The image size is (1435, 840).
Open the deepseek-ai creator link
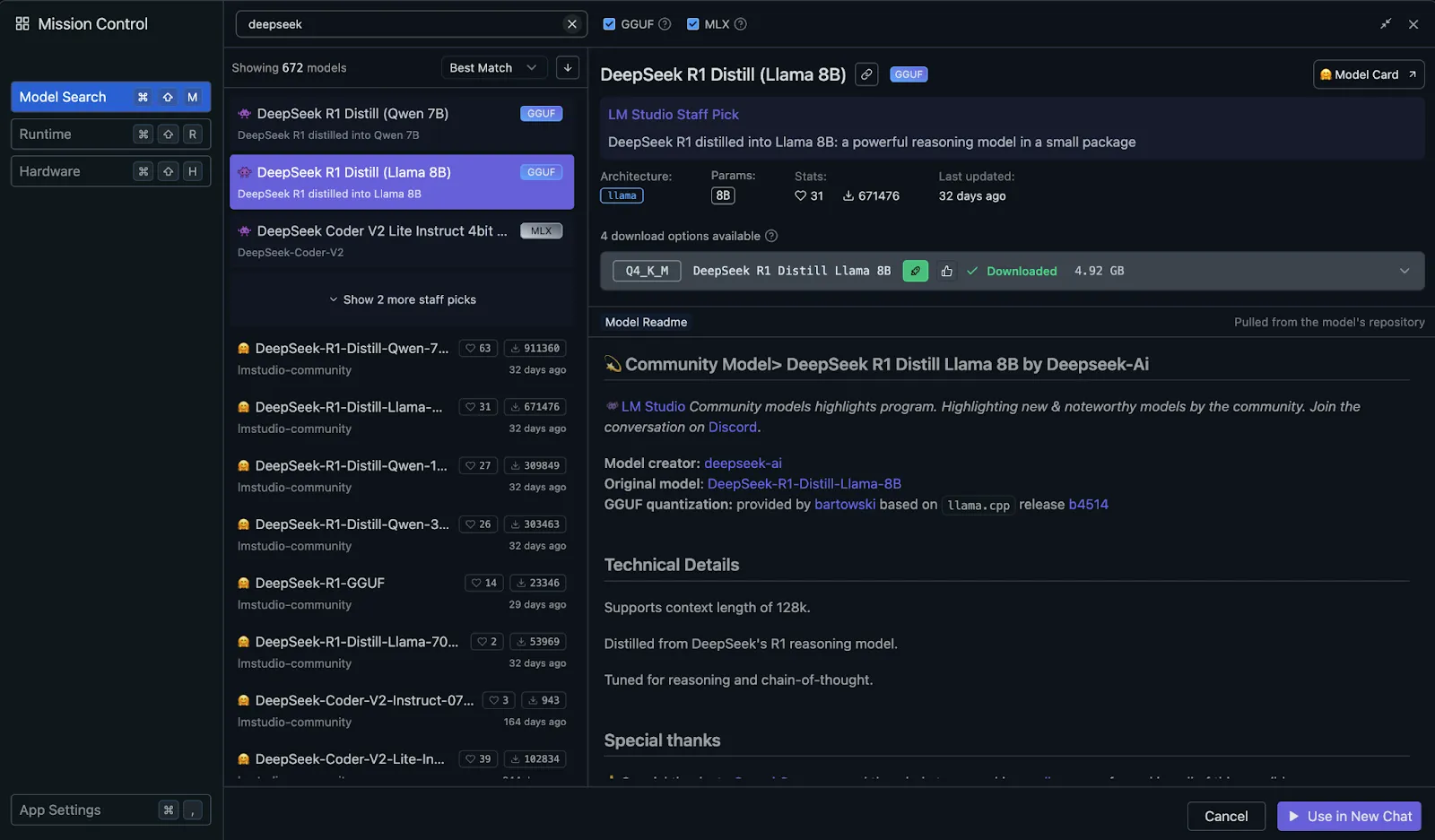click(743, 463)
